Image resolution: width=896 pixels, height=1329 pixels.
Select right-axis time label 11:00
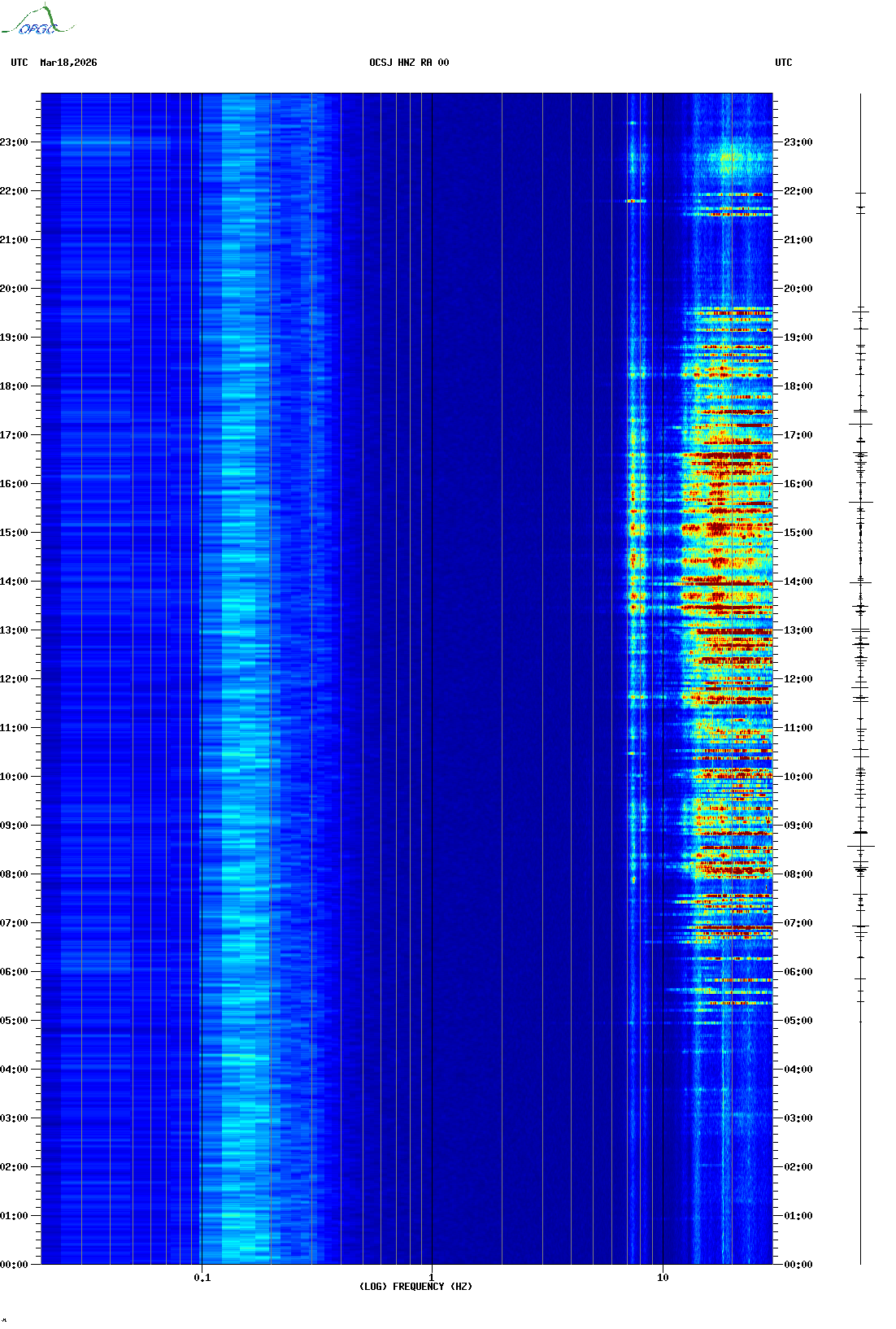point(798,728)
